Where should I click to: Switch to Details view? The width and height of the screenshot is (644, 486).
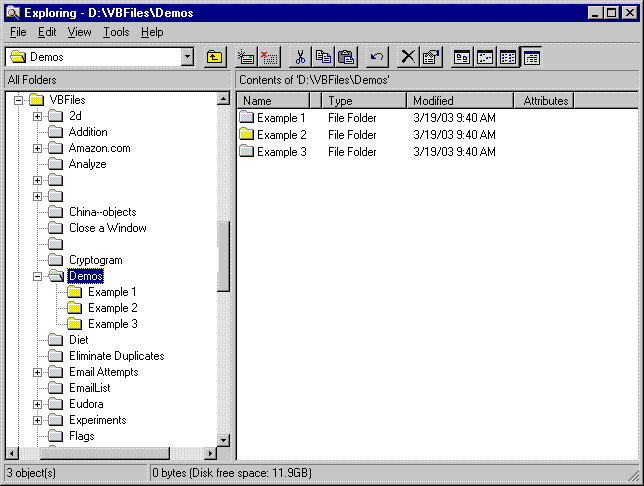click(531, 57)
